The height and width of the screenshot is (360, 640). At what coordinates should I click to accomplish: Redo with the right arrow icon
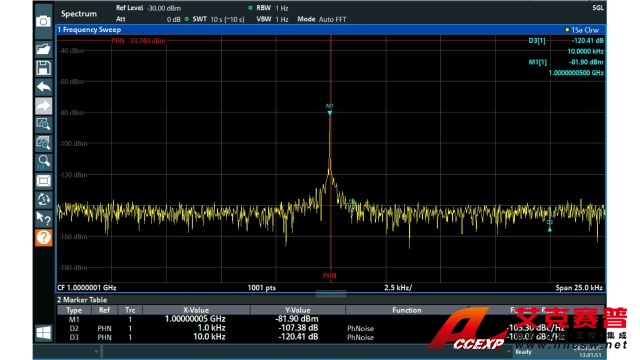43,106
